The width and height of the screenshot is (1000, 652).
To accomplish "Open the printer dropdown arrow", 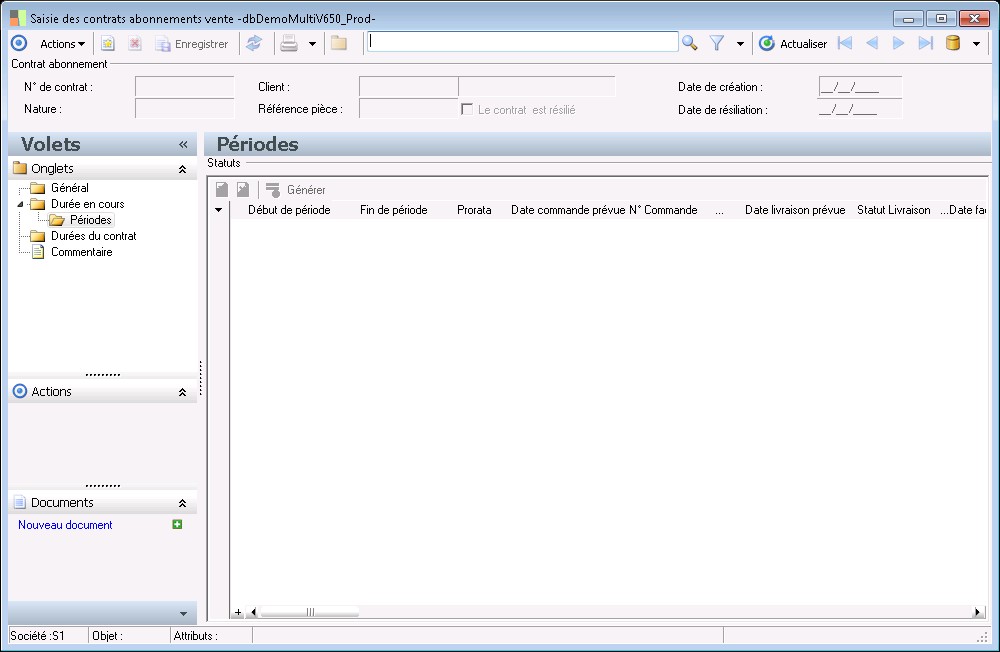I will [x=312, y=44].
